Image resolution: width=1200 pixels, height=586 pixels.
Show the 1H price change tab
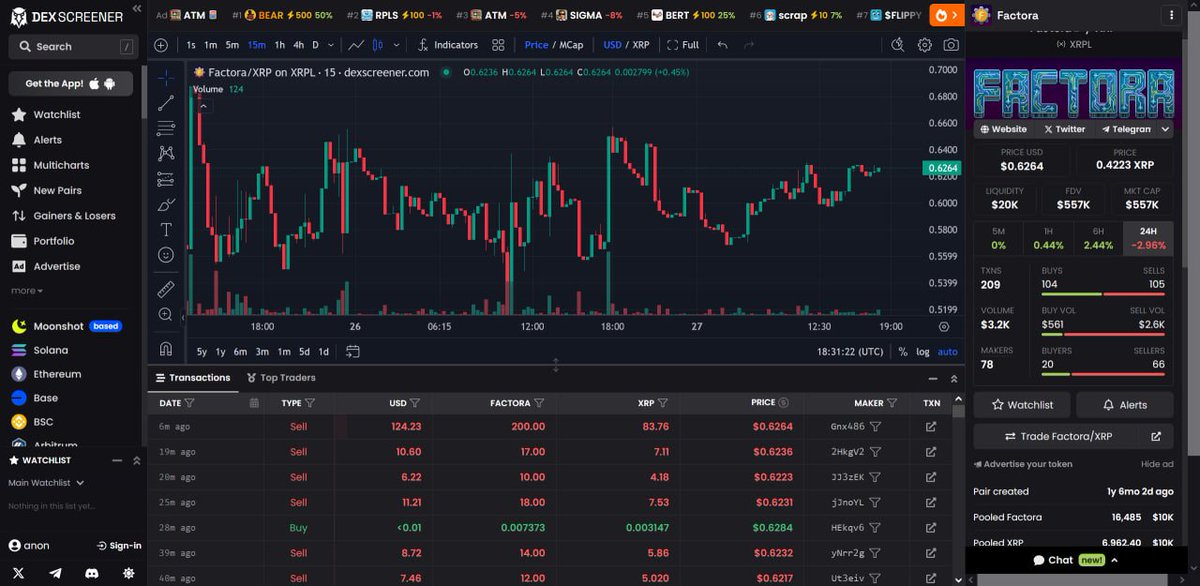(1048, 238)
